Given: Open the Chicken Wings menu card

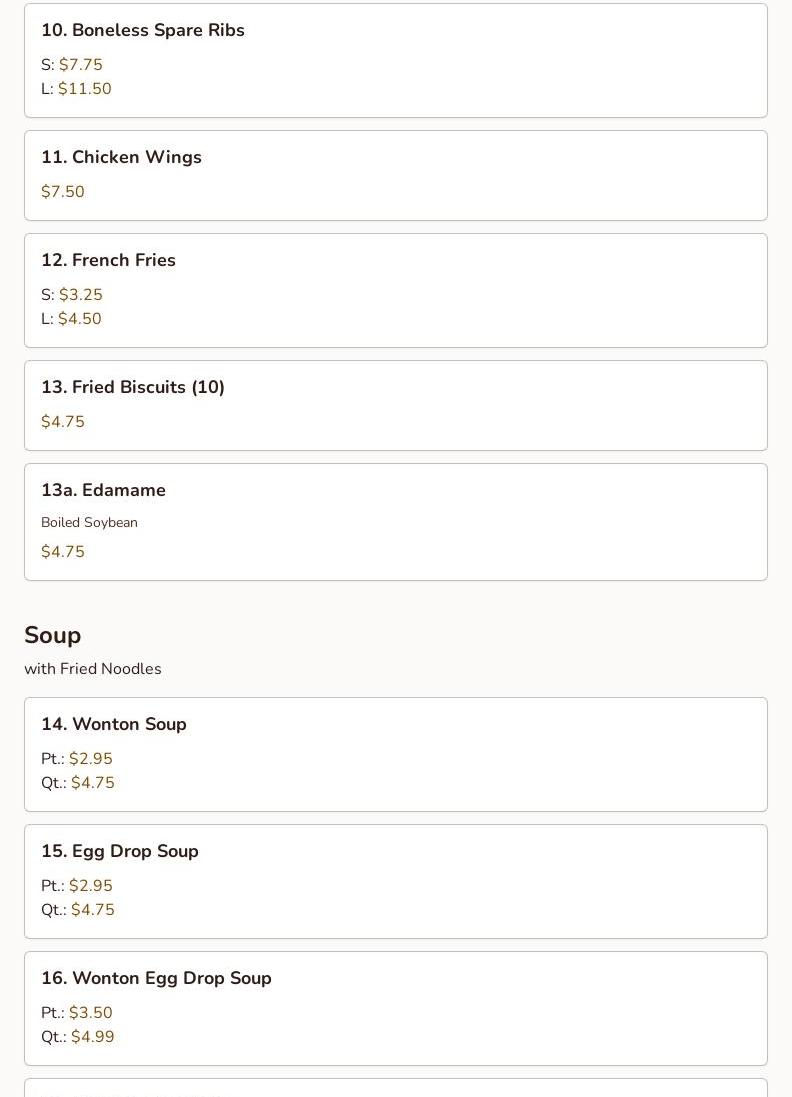Looking at the screenshot, I should [x=395, y=175].
